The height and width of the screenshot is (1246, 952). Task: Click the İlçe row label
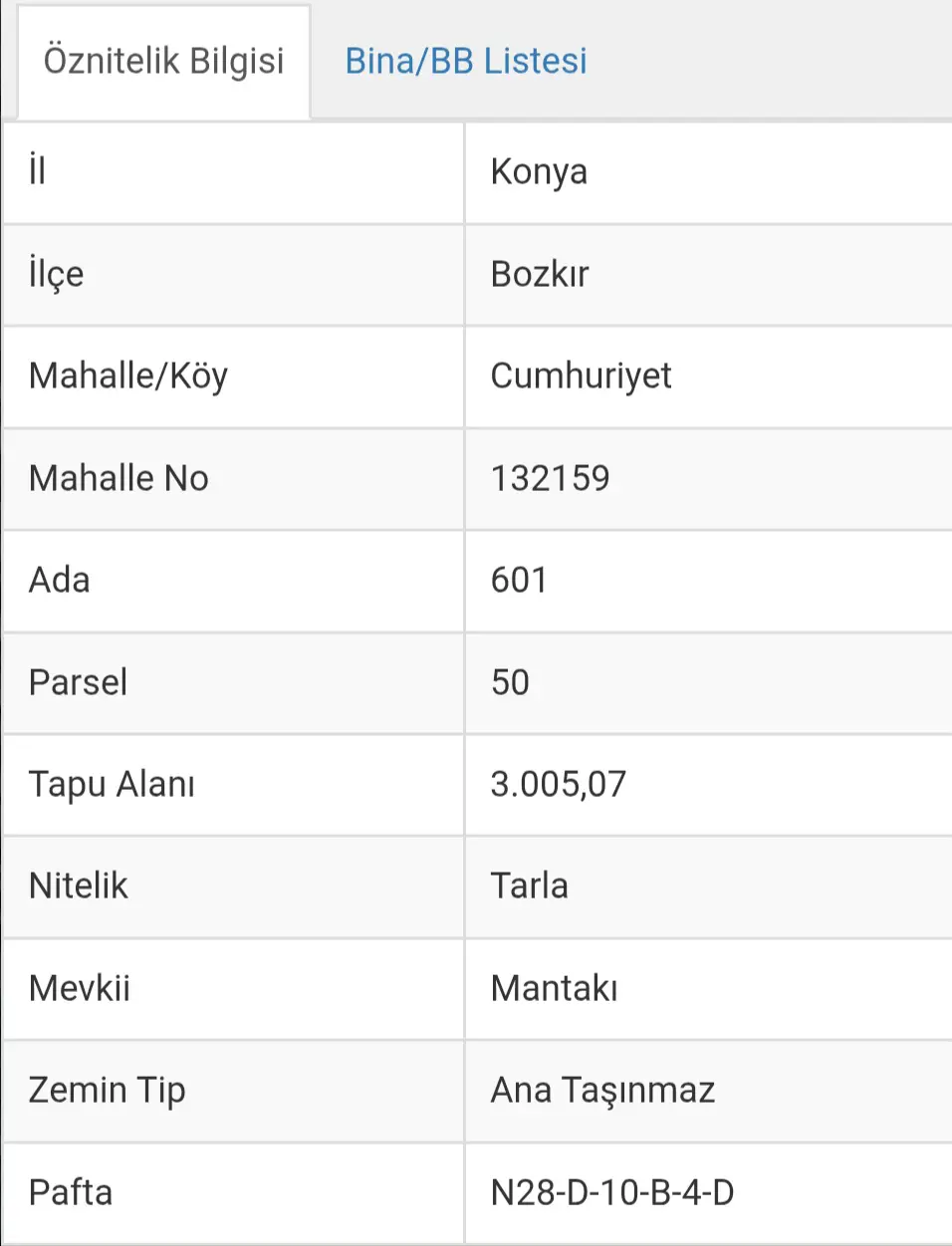56,273
